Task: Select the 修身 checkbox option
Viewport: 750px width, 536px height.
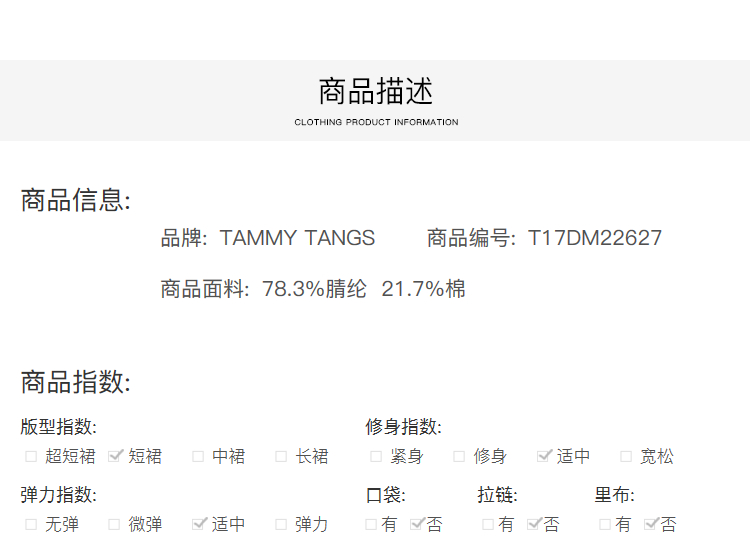Action: [x=459, y=456]
